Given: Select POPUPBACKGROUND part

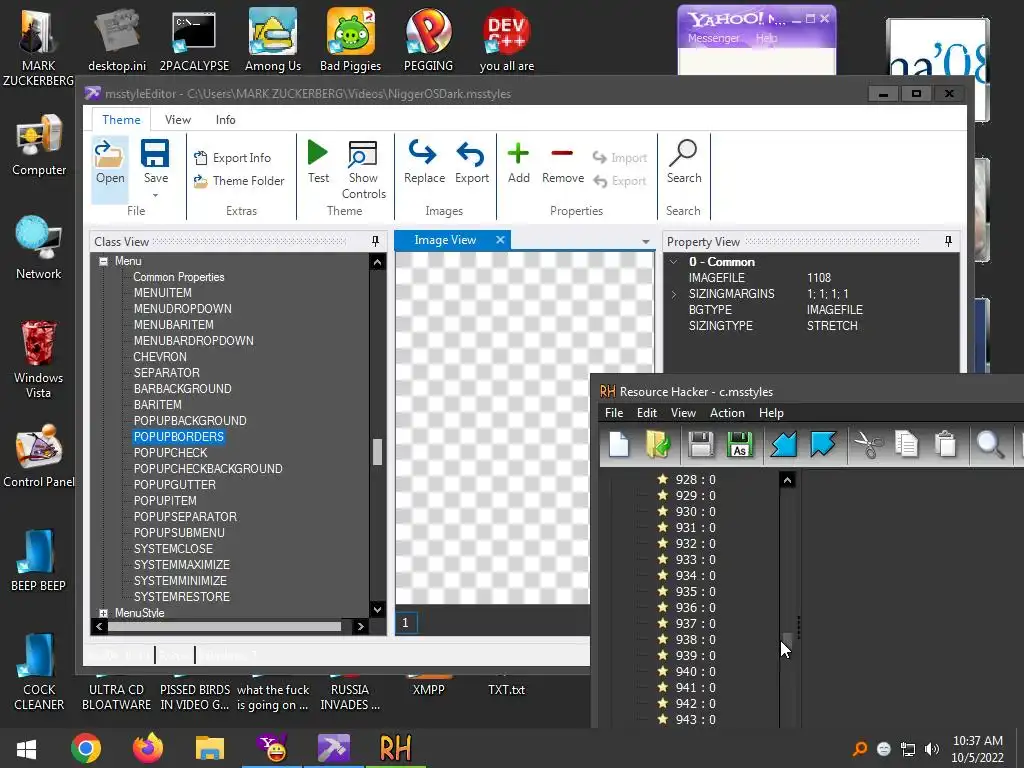Looking at the screenshot, I should [190, 421].
